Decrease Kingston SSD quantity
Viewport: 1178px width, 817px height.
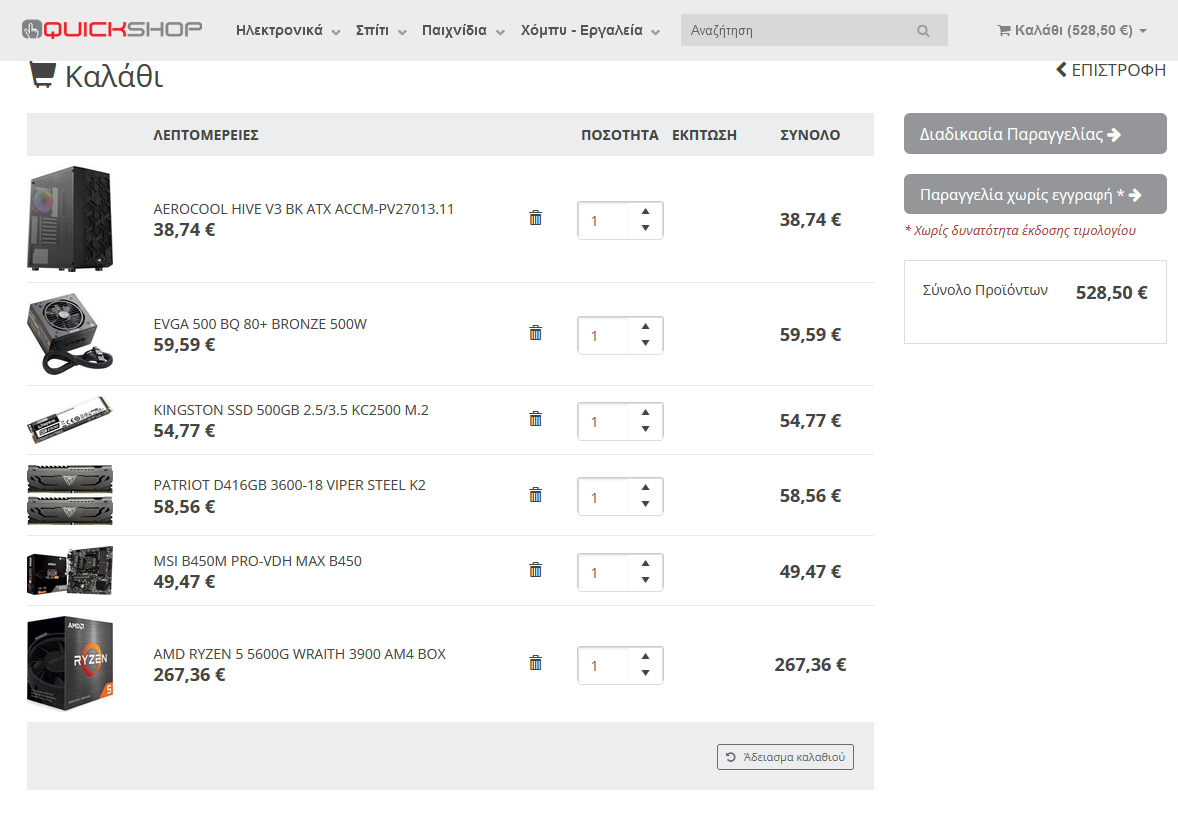tap(645, 428)
